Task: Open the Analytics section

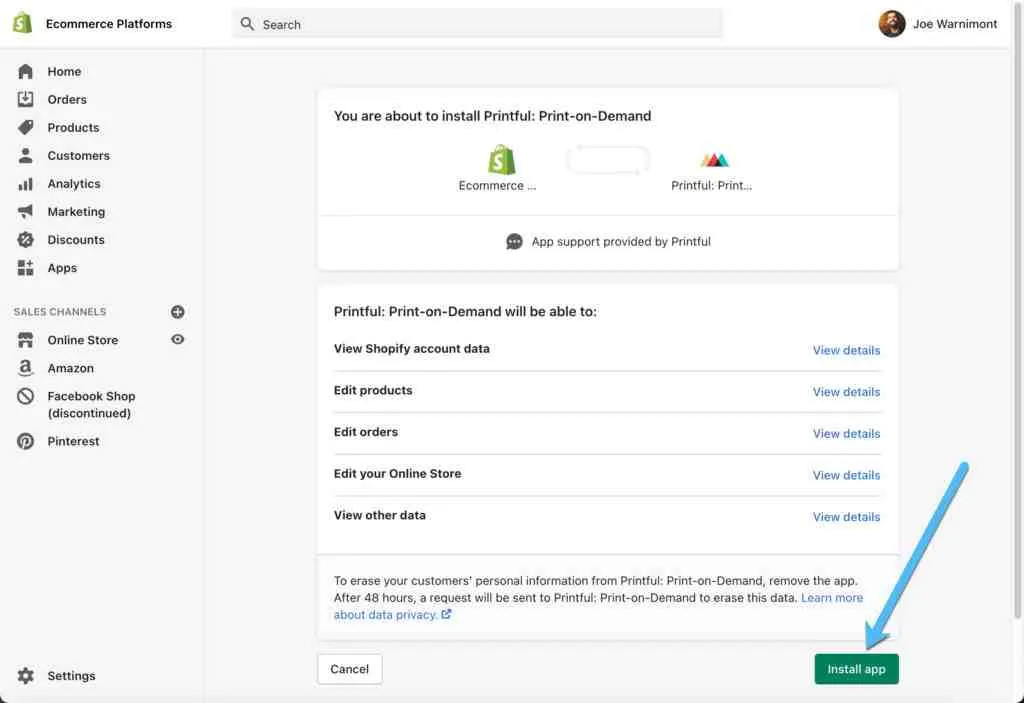Action: 74,184
